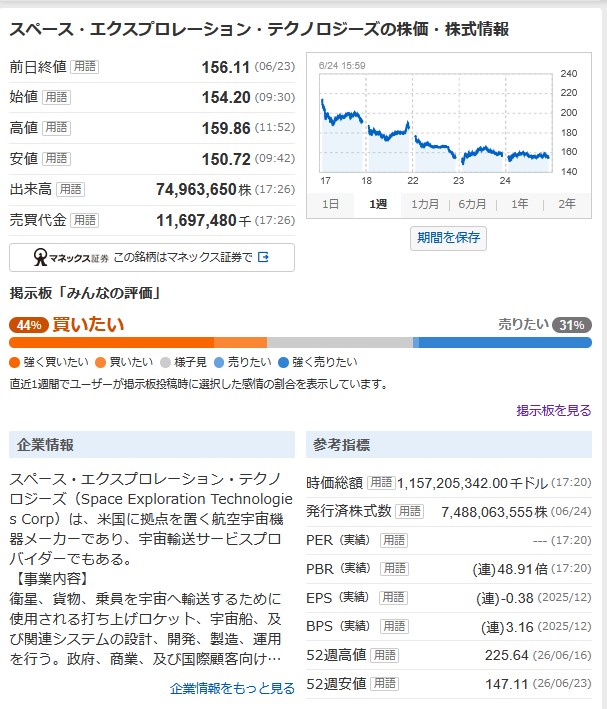Open 用語 glossary badge next to 前日終値
This screenshot has height=709, width=607.
tap(85, 67)
